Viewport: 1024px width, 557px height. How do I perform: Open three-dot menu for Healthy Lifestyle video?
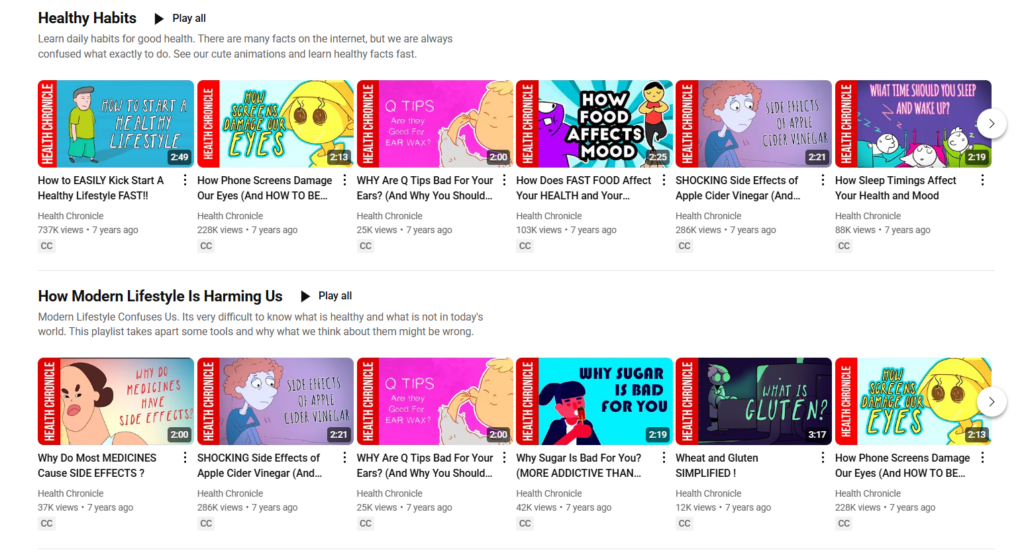[x=185, y=180]
